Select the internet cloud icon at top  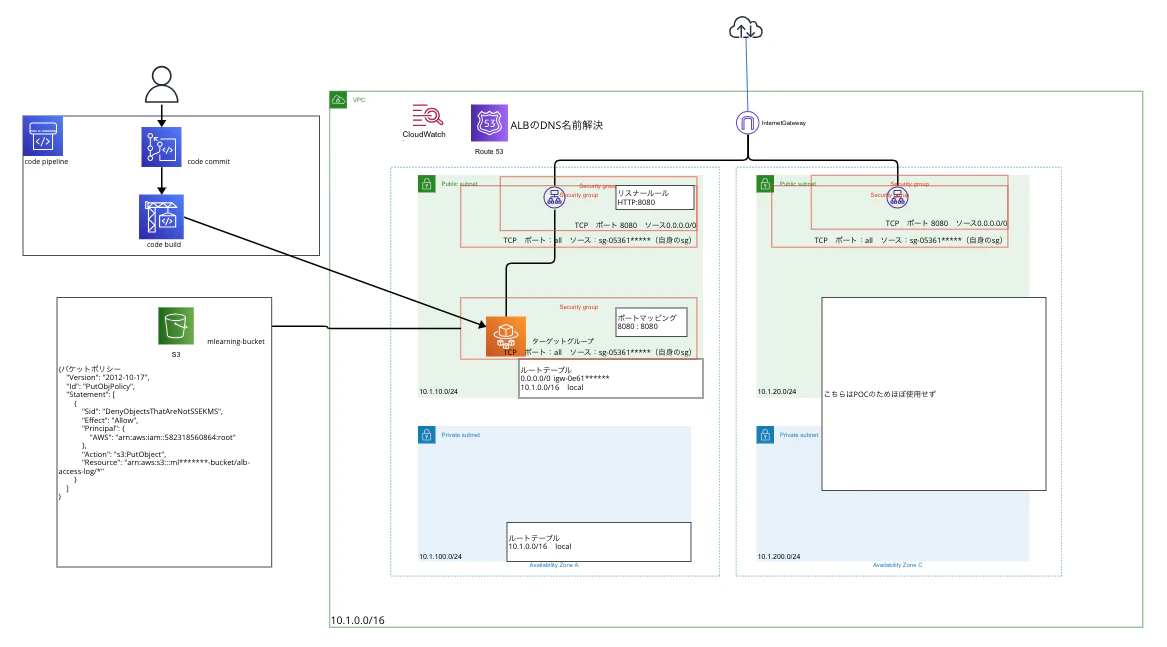746,29
